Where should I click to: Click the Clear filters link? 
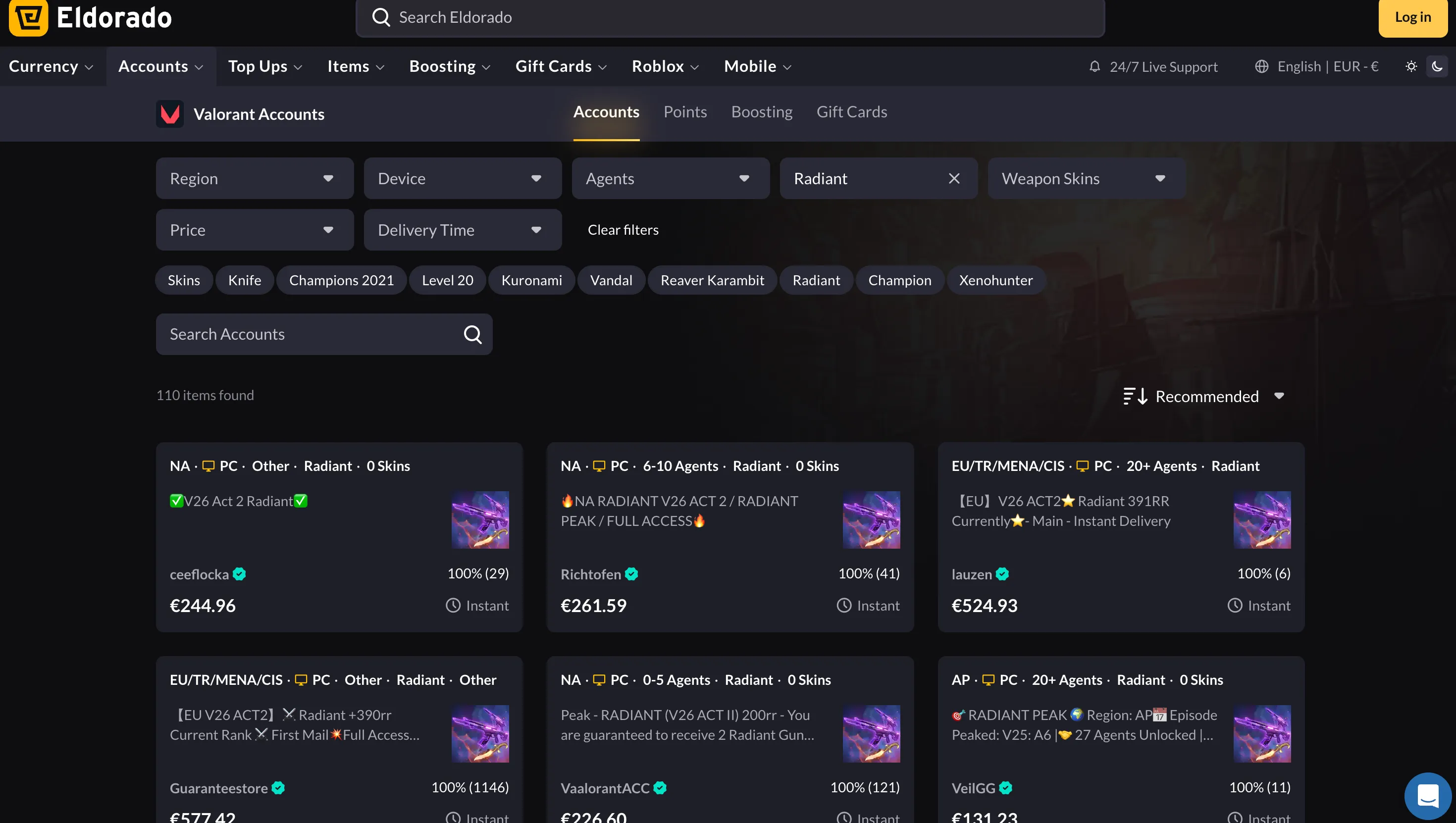point(623,229)
